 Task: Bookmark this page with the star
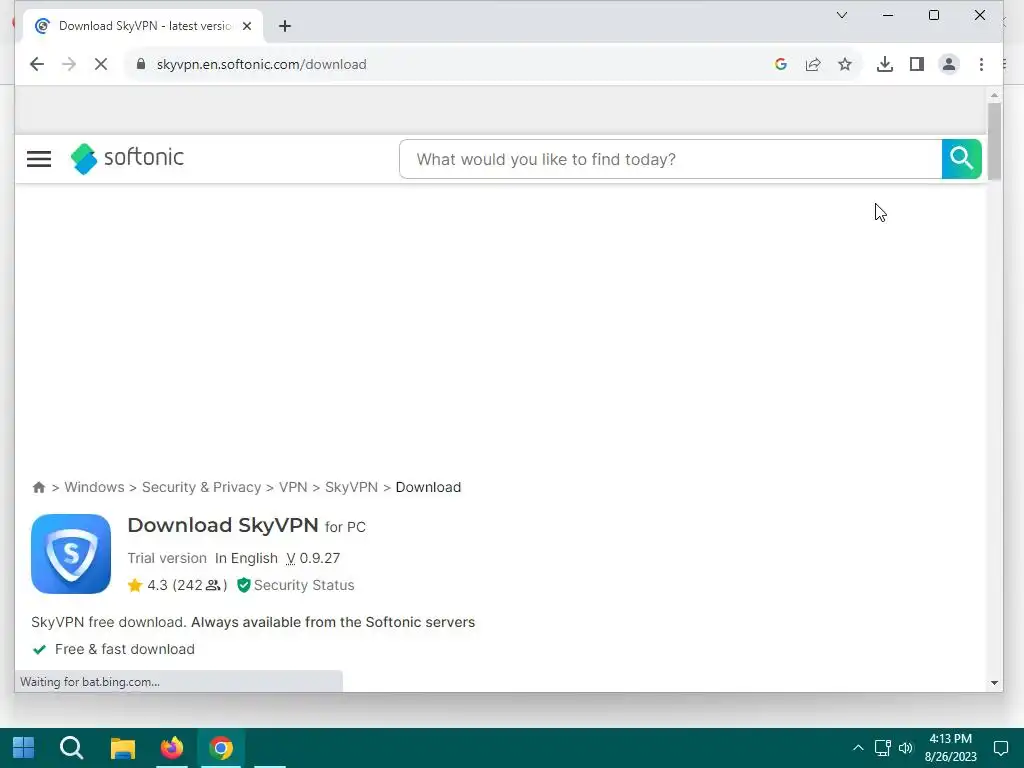(x=844, y=64)
